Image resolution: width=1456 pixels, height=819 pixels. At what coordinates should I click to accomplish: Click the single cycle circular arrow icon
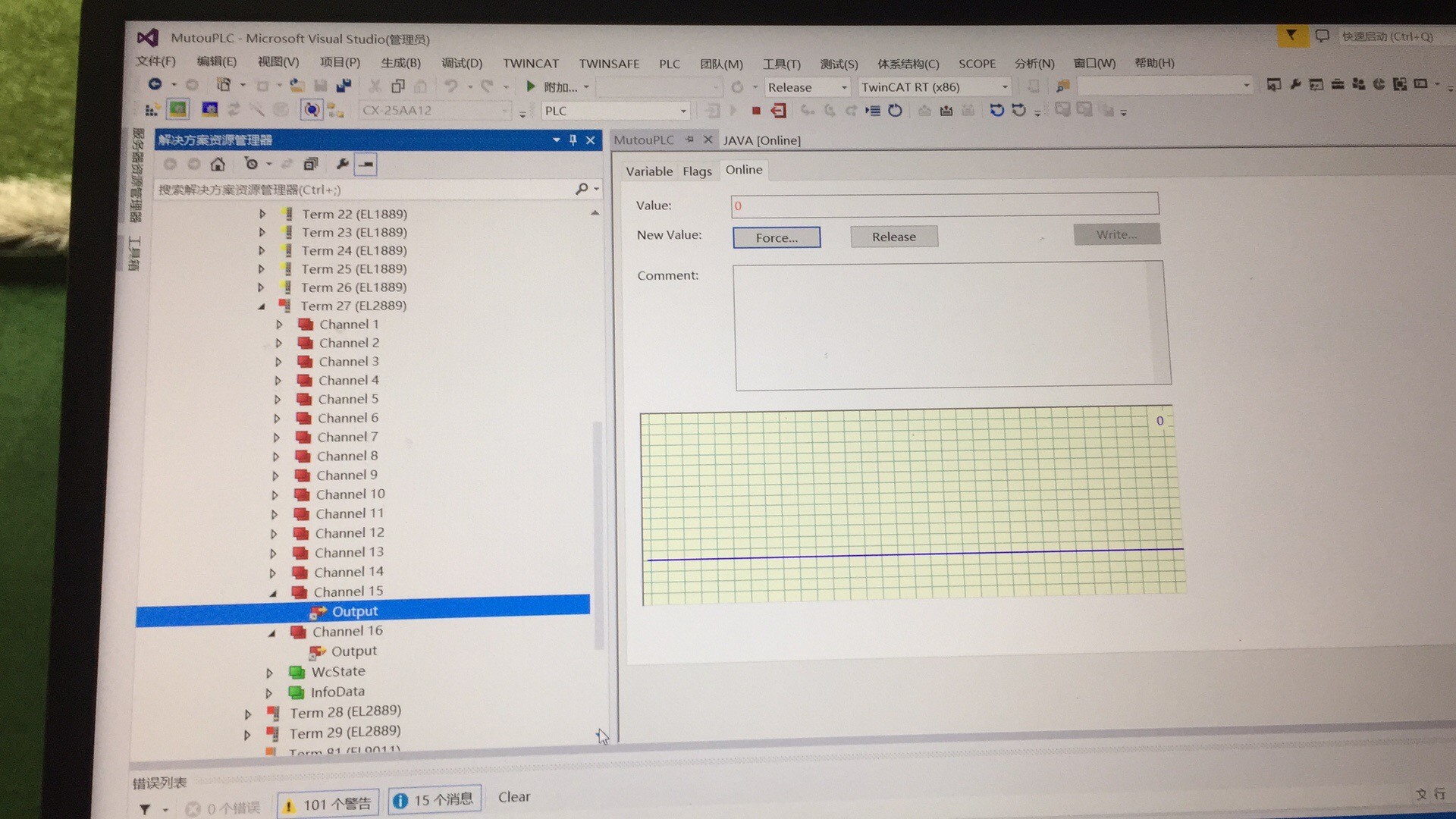(x=896, y=111)
